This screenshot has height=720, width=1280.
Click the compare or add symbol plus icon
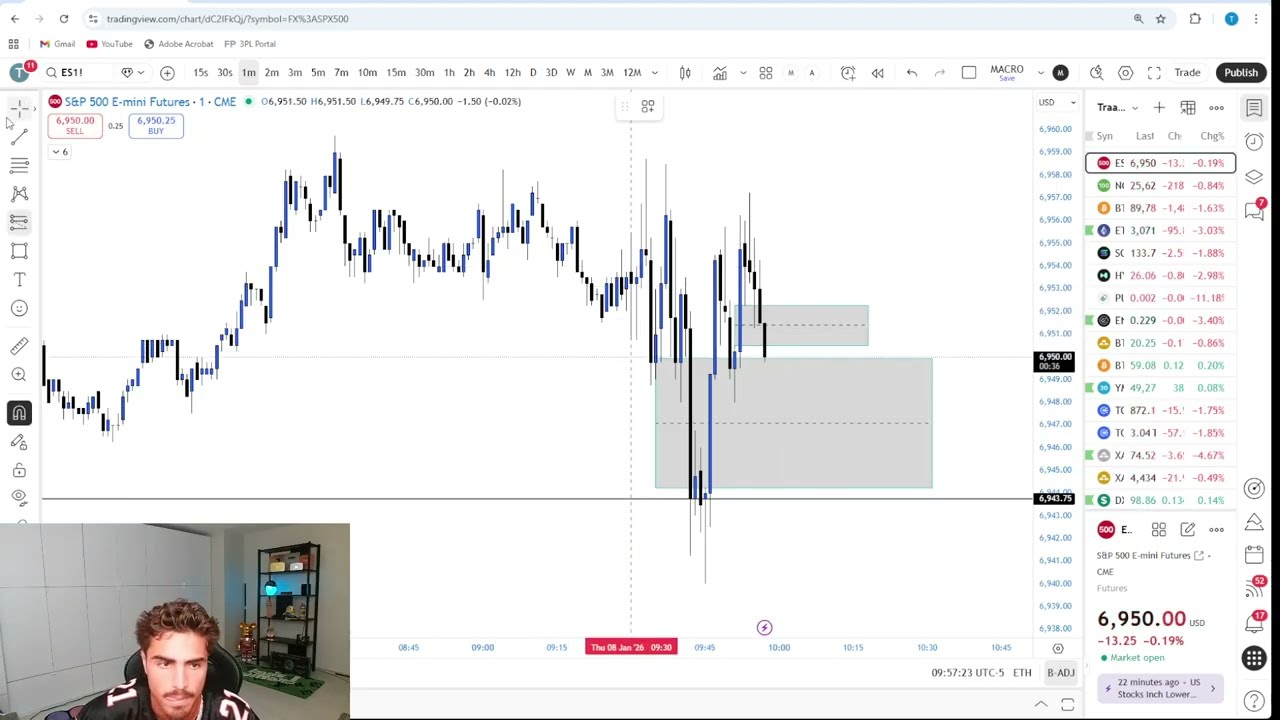(167, 72)
